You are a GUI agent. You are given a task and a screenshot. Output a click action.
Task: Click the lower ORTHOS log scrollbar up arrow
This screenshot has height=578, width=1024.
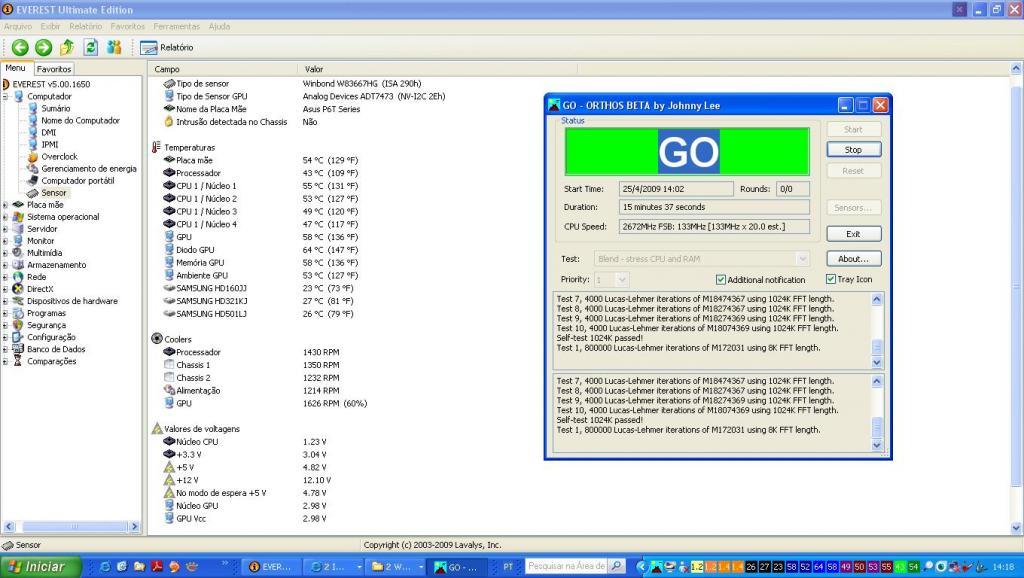pos(877,381)
